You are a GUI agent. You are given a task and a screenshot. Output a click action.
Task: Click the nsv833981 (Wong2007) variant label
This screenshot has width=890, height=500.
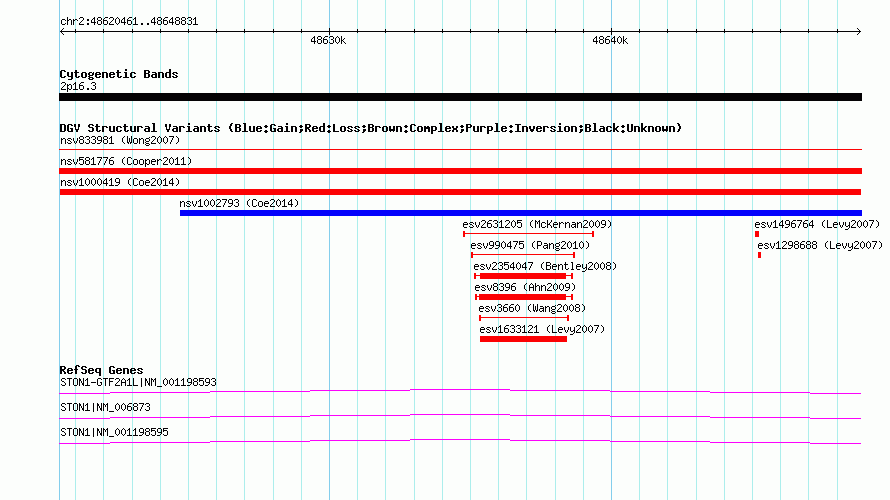pyautogui.click(x=120, y=140)
